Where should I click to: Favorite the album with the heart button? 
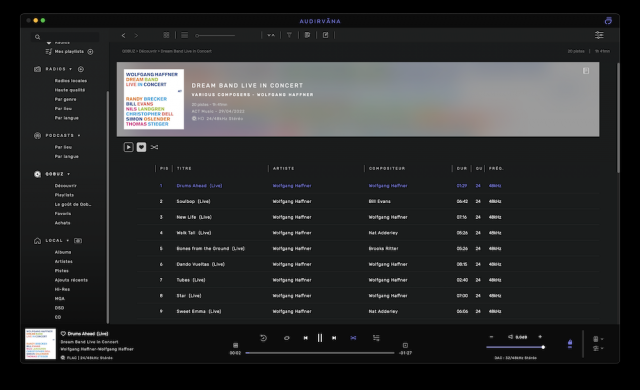coord(141,147)
